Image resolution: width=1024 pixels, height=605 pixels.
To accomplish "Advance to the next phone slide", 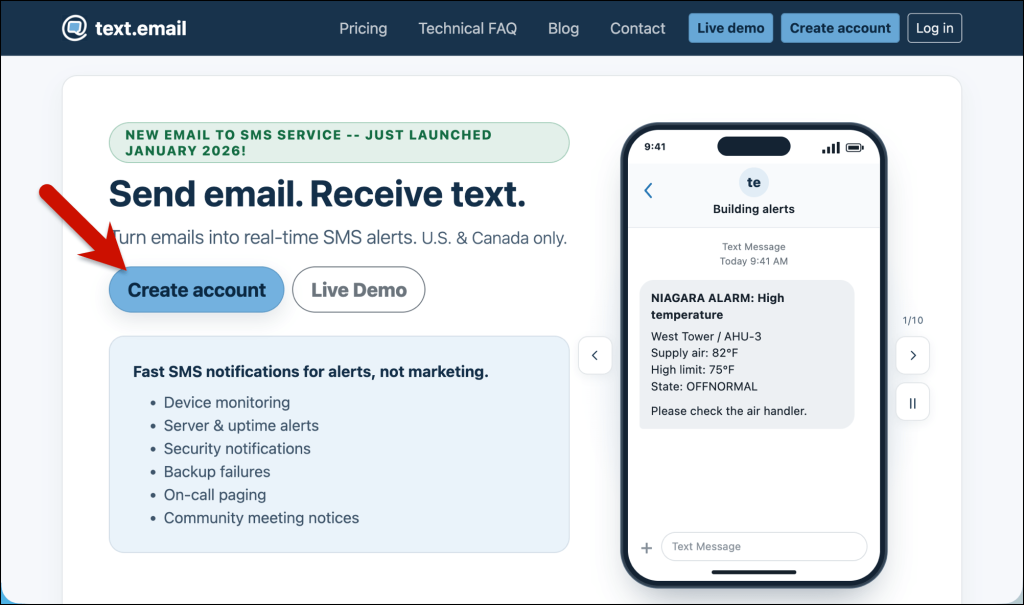I will pyautogui.click(x=913, y=355).
